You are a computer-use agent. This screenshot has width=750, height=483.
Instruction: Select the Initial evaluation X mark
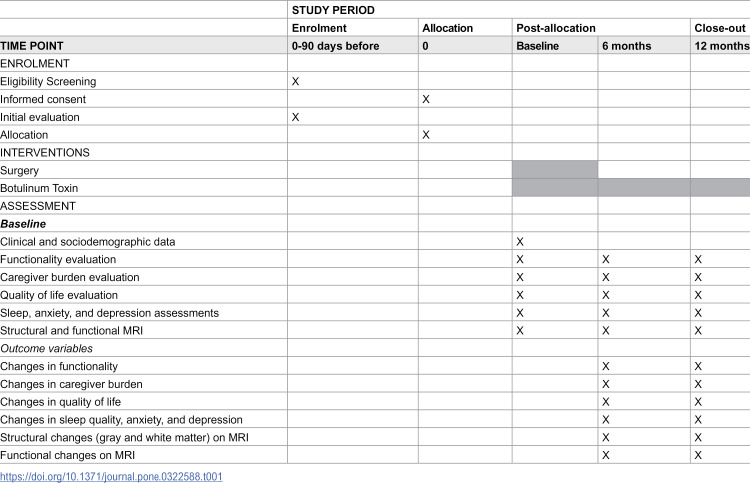(x=296, y=117)
